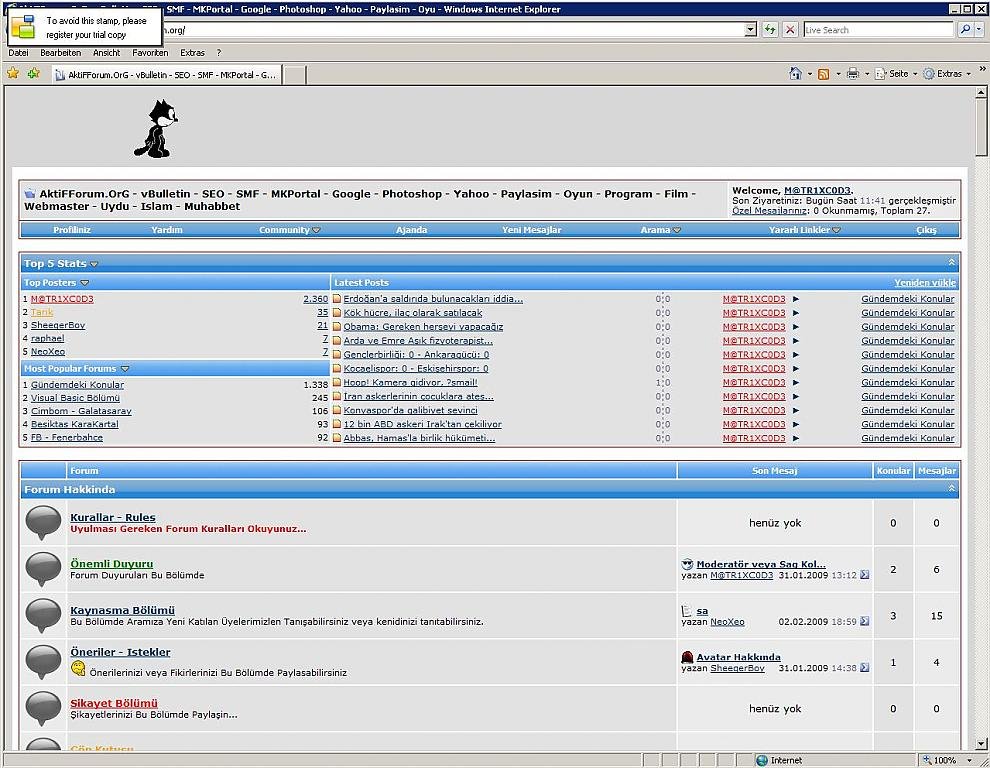The width and height of the screenshot is (990, 768).
Task: Click go-to-last-post icon in Önemli Duyuru row
Action: 864,575
